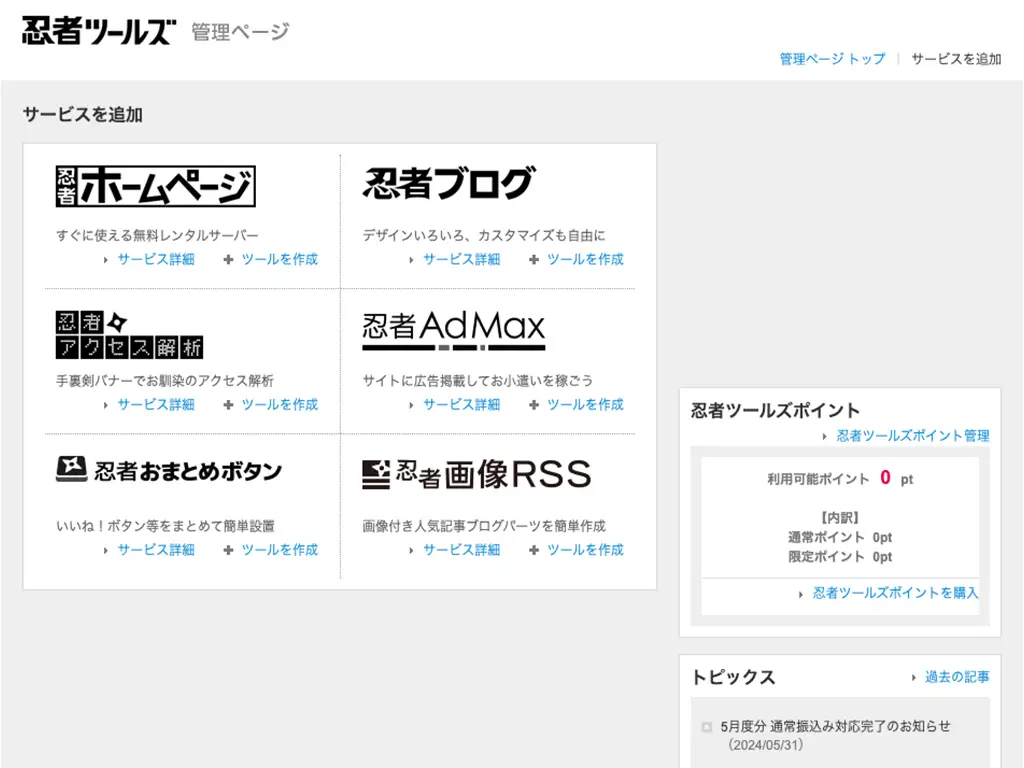Click ツールを作成 for 忍者おまとめボタン
The height and width of the screenshot is (768, 1024).
pyautogui.click(x=280, y=550)
